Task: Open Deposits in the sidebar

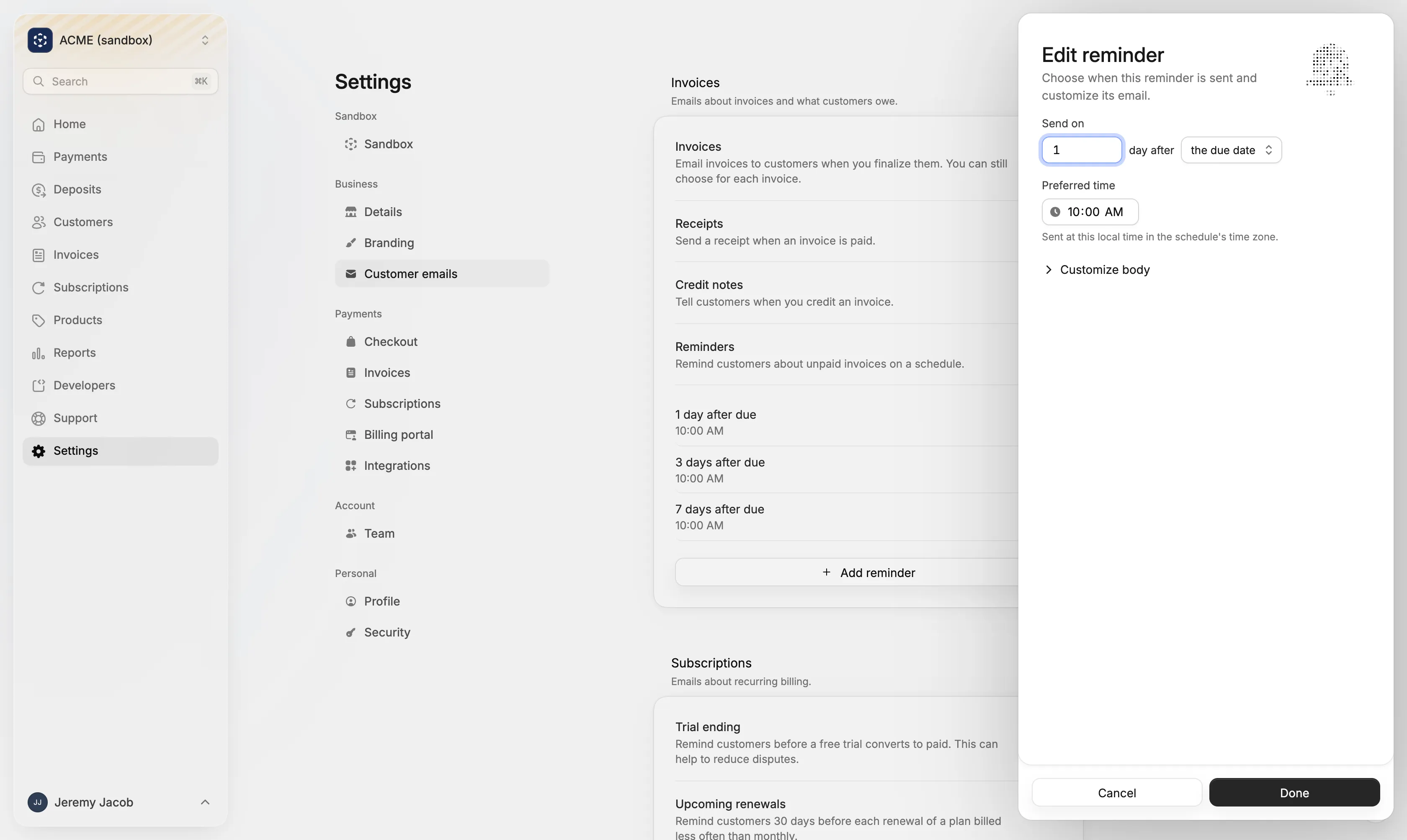Action: click(120, 190)
